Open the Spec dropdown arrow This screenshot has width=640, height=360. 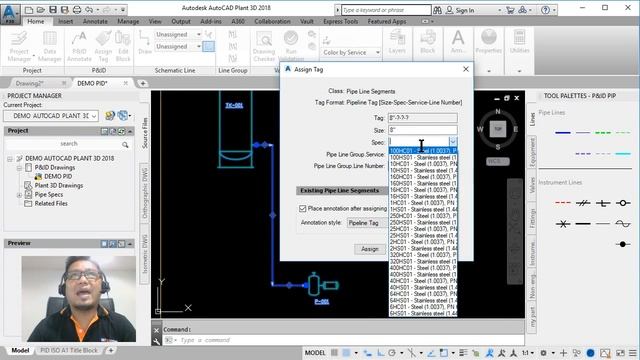453,142
